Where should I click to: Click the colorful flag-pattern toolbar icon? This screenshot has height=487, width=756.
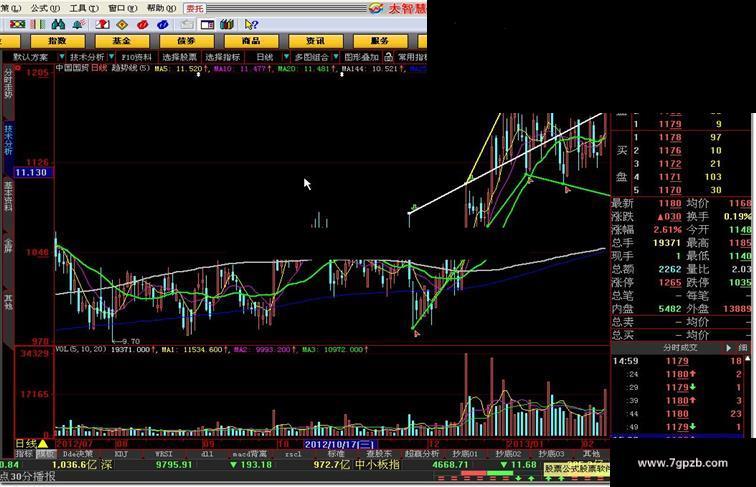point(18,24)
